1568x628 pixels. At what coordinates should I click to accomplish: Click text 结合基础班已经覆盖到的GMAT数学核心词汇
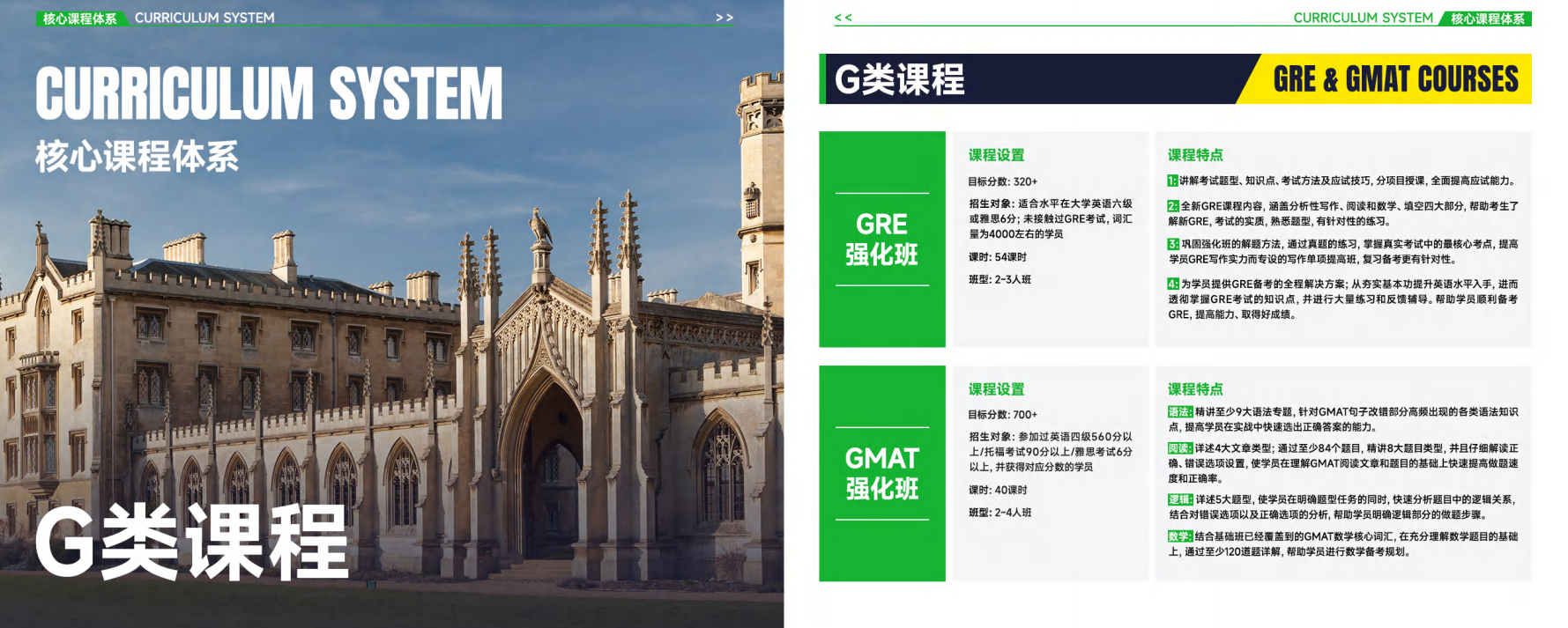[1294, 536]
